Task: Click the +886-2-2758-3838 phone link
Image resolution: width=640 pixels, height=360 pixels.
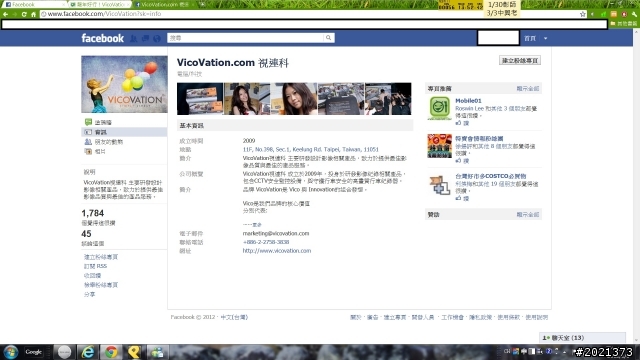Action: click(x=266, y=242)
